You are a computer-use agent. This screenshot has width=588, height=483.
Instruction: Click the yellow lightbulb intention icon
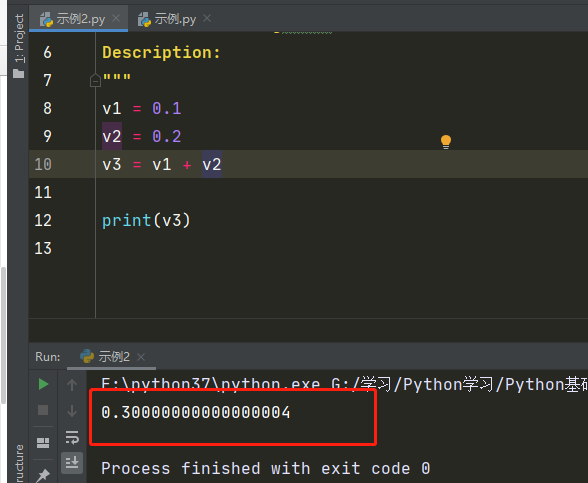446,142
